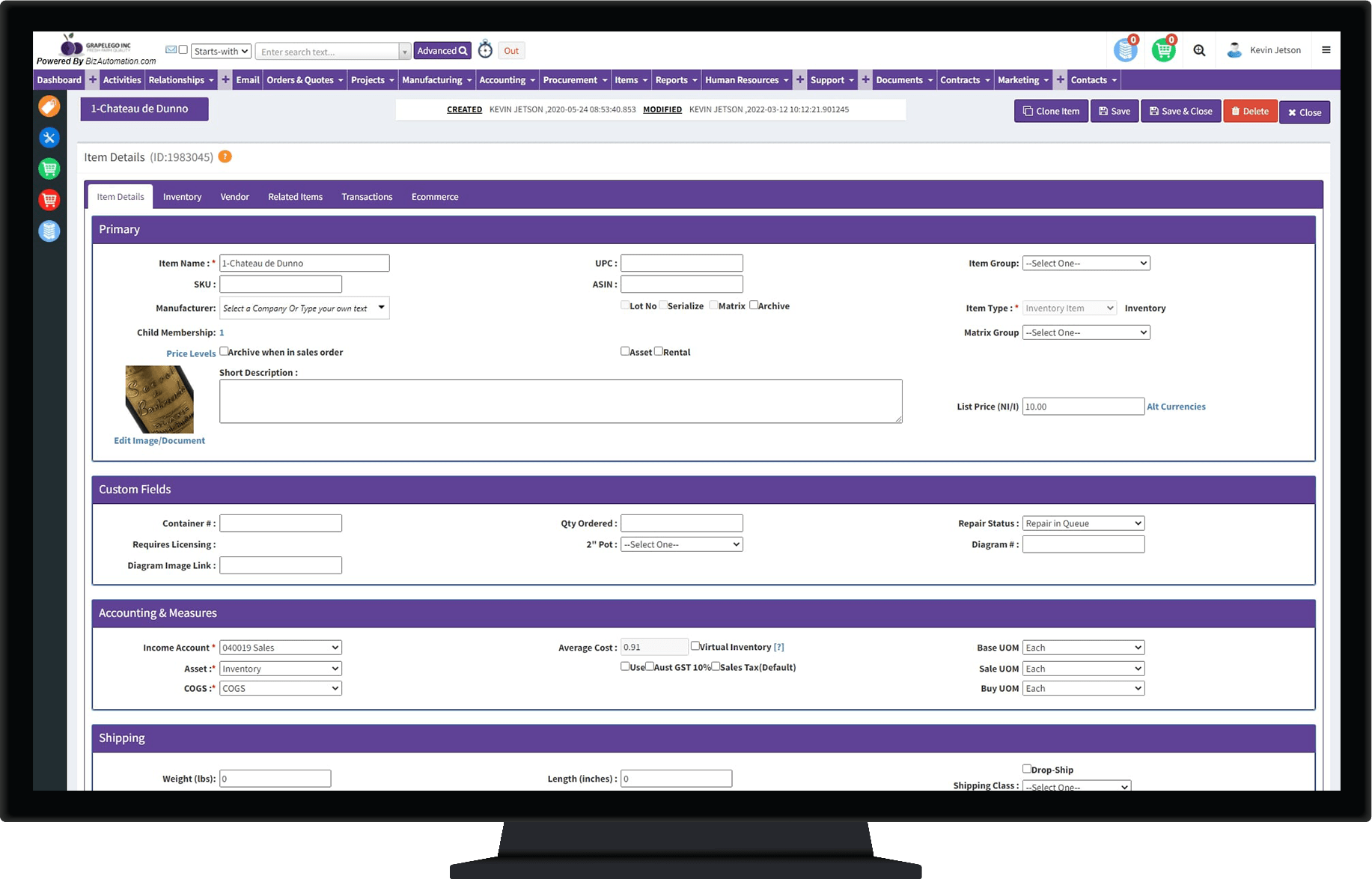1372x879 pixels.
Task: Click the plus icon before Documents
Action: click(x=865, y=80)
